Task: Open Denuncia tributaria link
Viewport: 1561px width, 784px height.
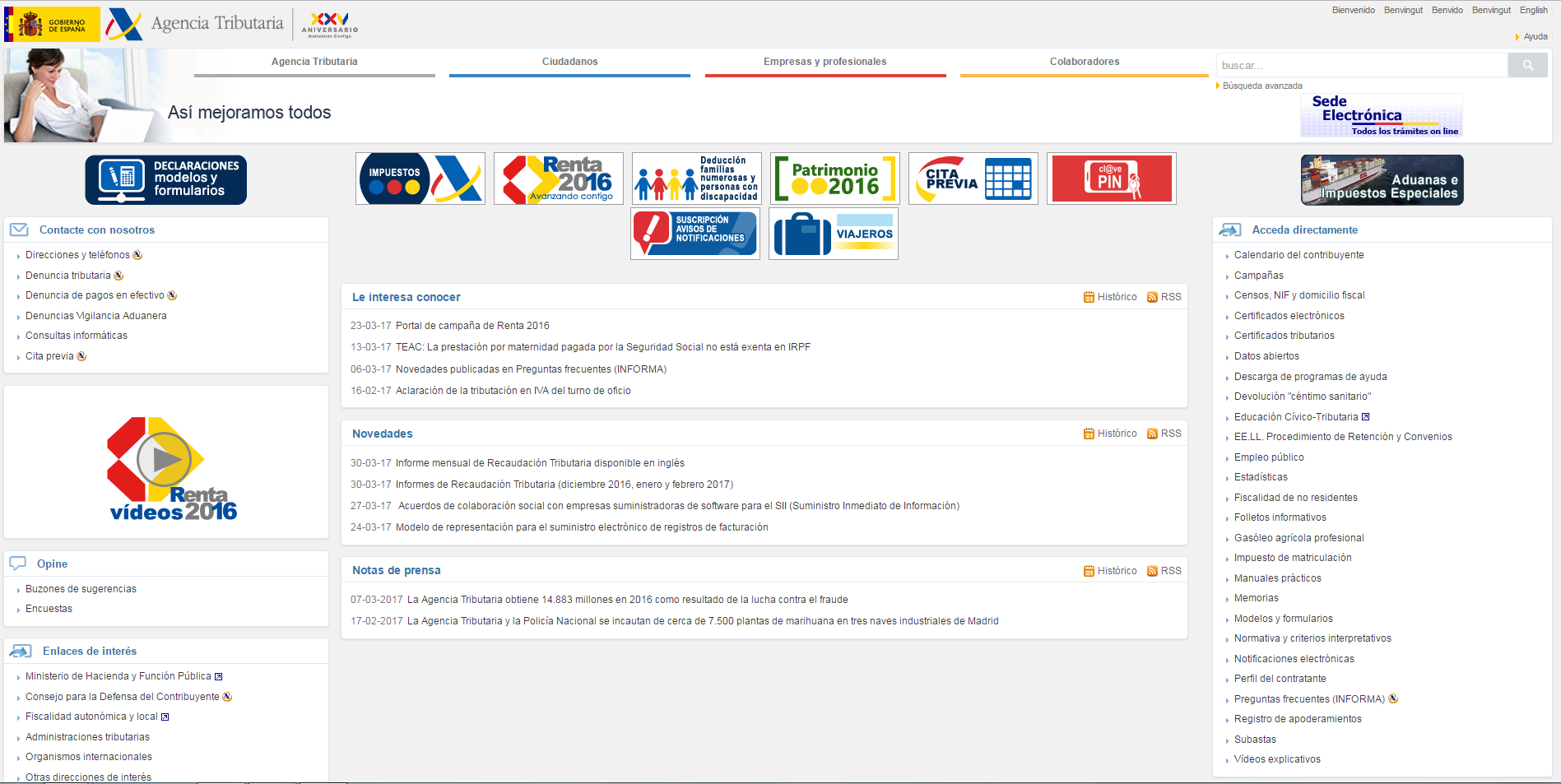Action: 67,276
